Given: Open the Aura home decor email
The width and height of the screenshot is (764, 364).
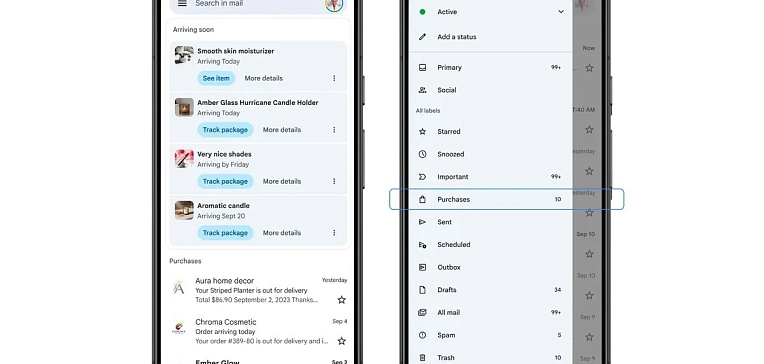Looking at the screenshot, I should click(258, 290).
